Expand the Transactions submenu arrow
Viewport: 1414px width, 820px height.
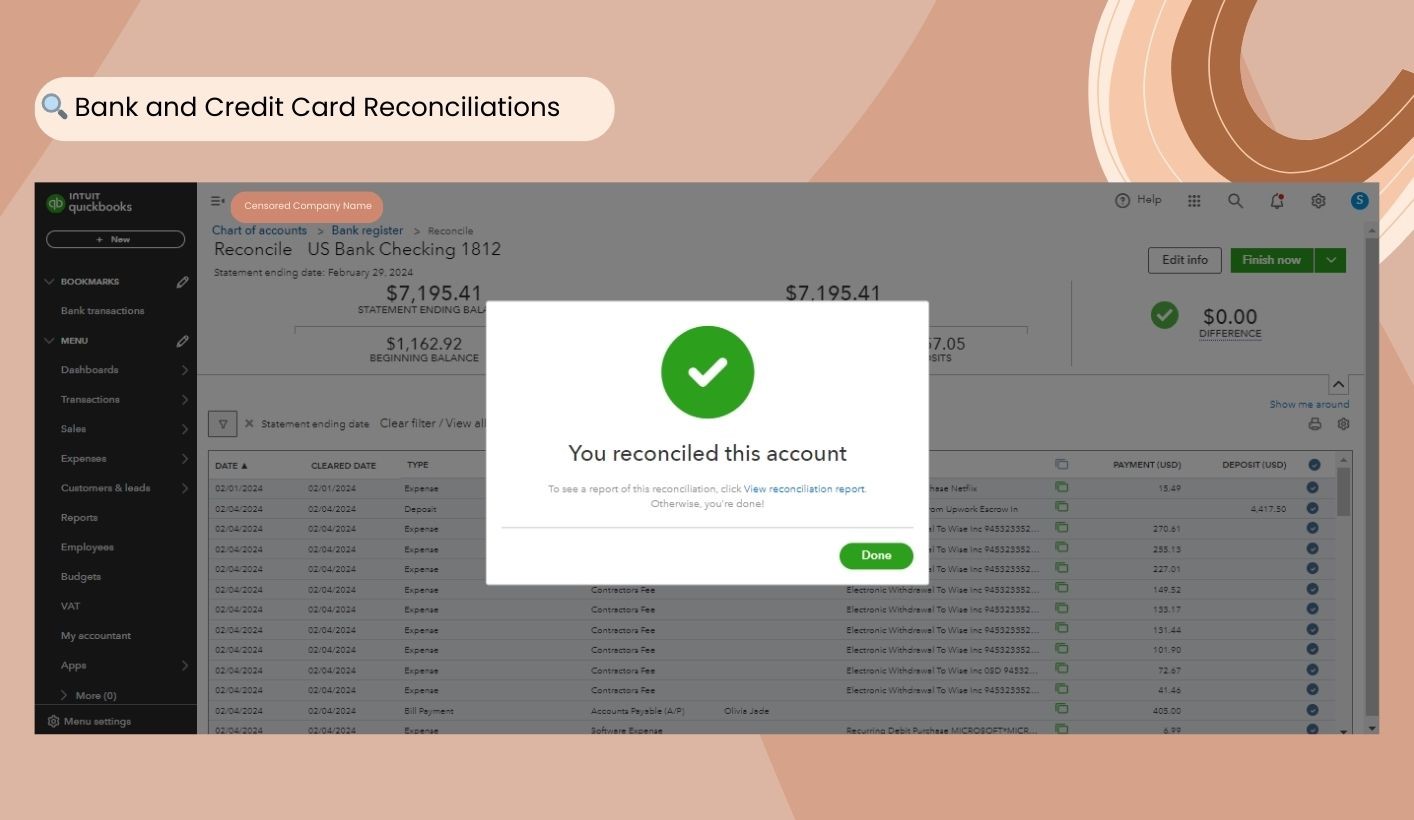coord(185,400)
